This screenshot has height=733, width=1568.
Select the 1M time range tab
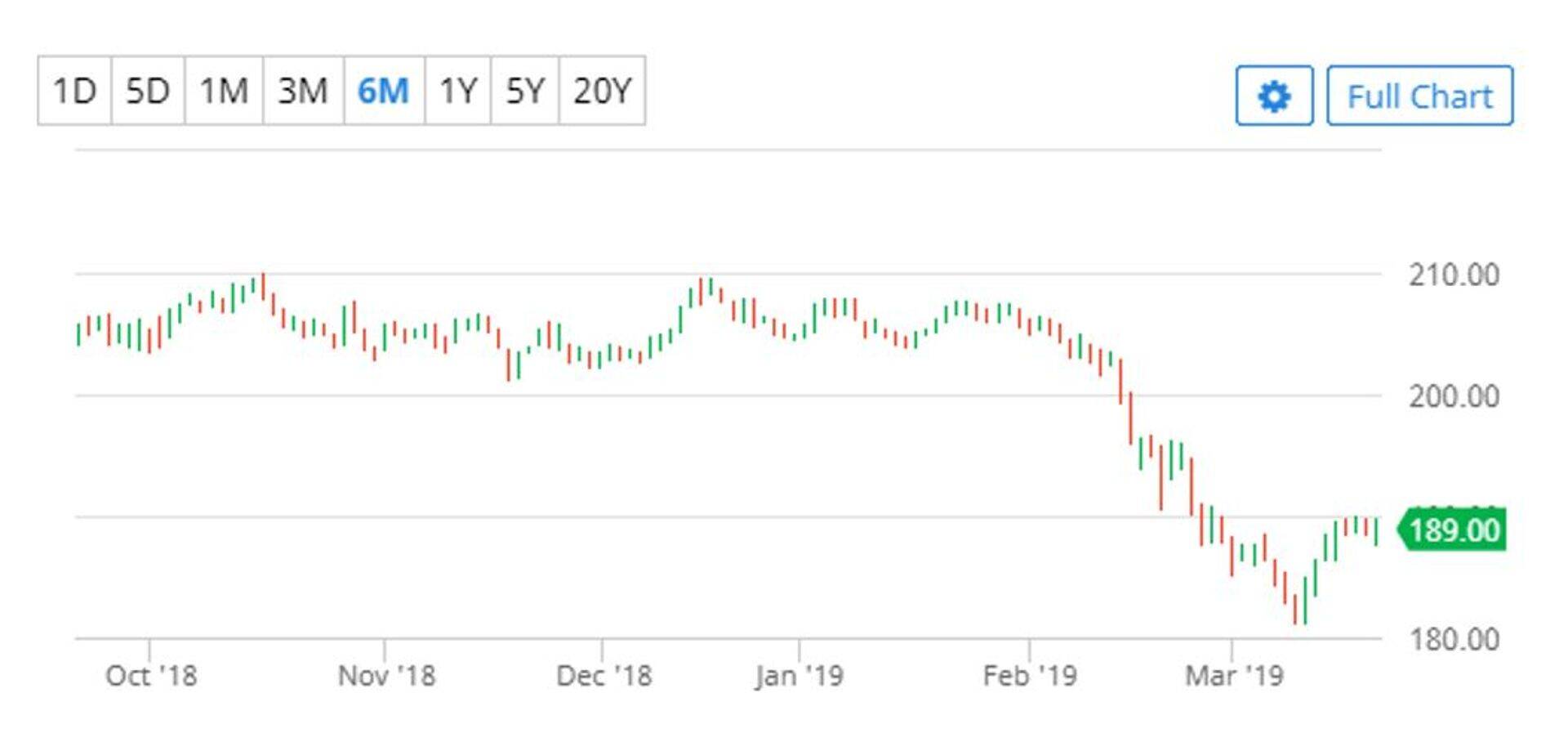pos(222,92)
